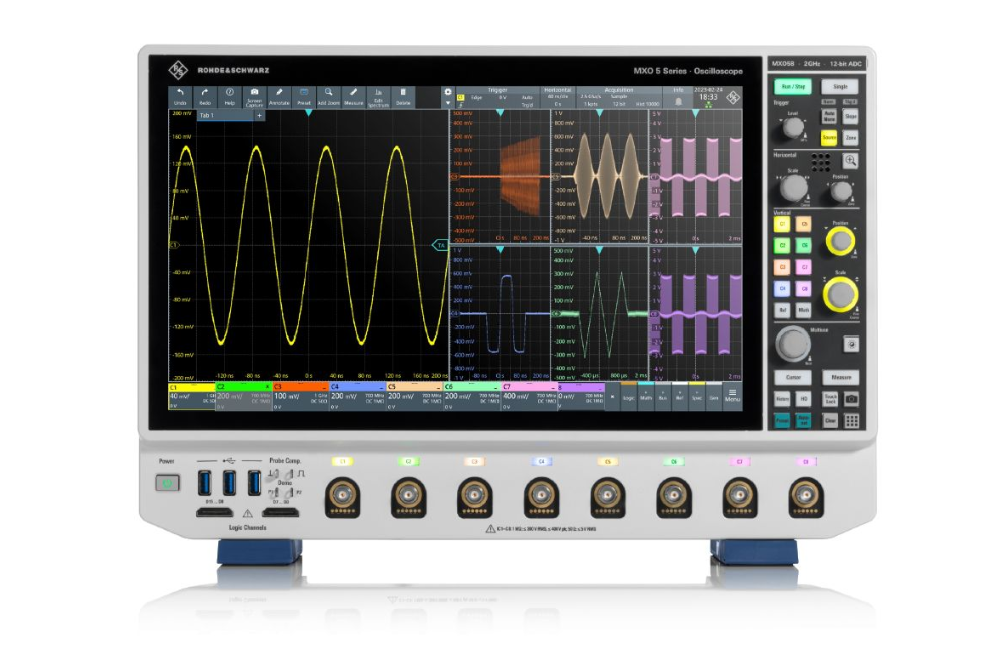Hit the front-panel zoom magnifier key

pos(850,160)
